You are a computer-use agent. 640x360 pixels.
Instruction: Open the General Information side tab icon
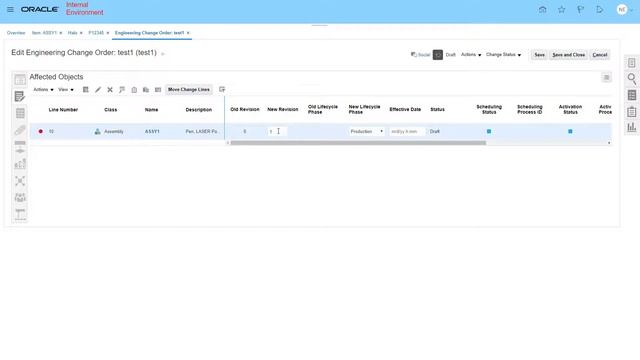[20, 80]
